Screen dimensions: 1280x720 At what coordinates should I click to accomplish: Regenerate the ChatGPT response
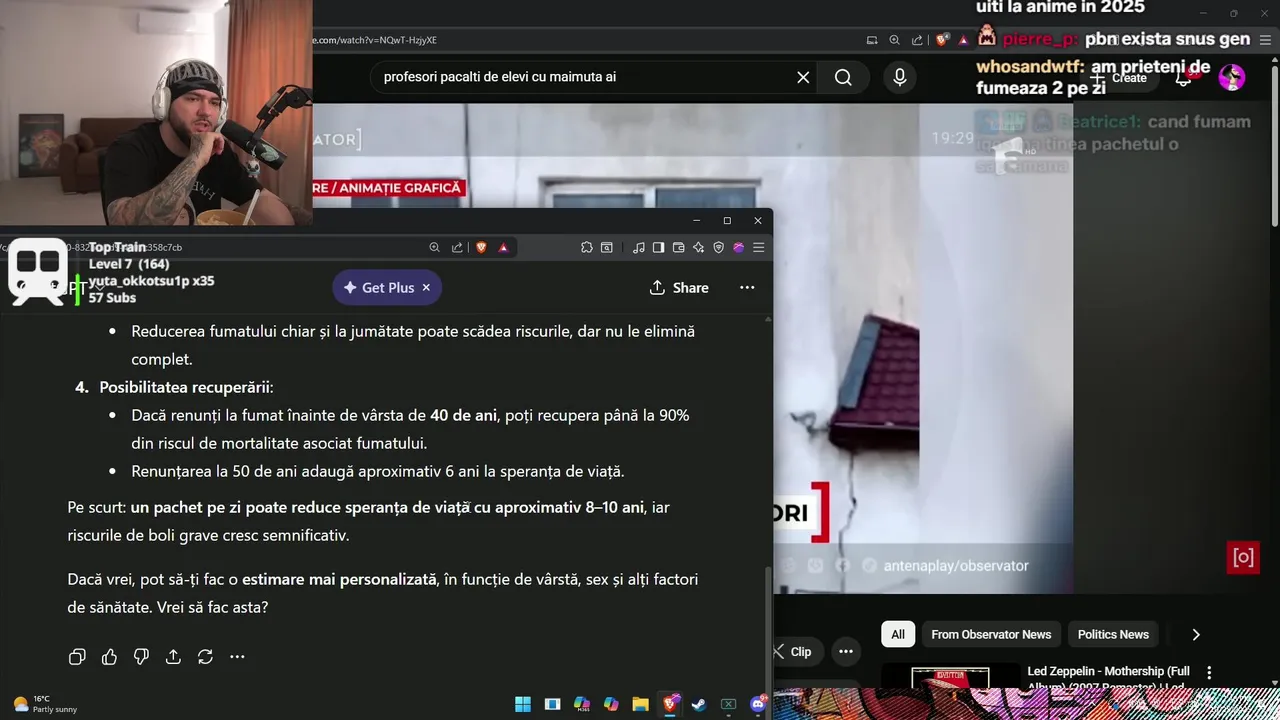pyautogui.click(x=205, y=657)
